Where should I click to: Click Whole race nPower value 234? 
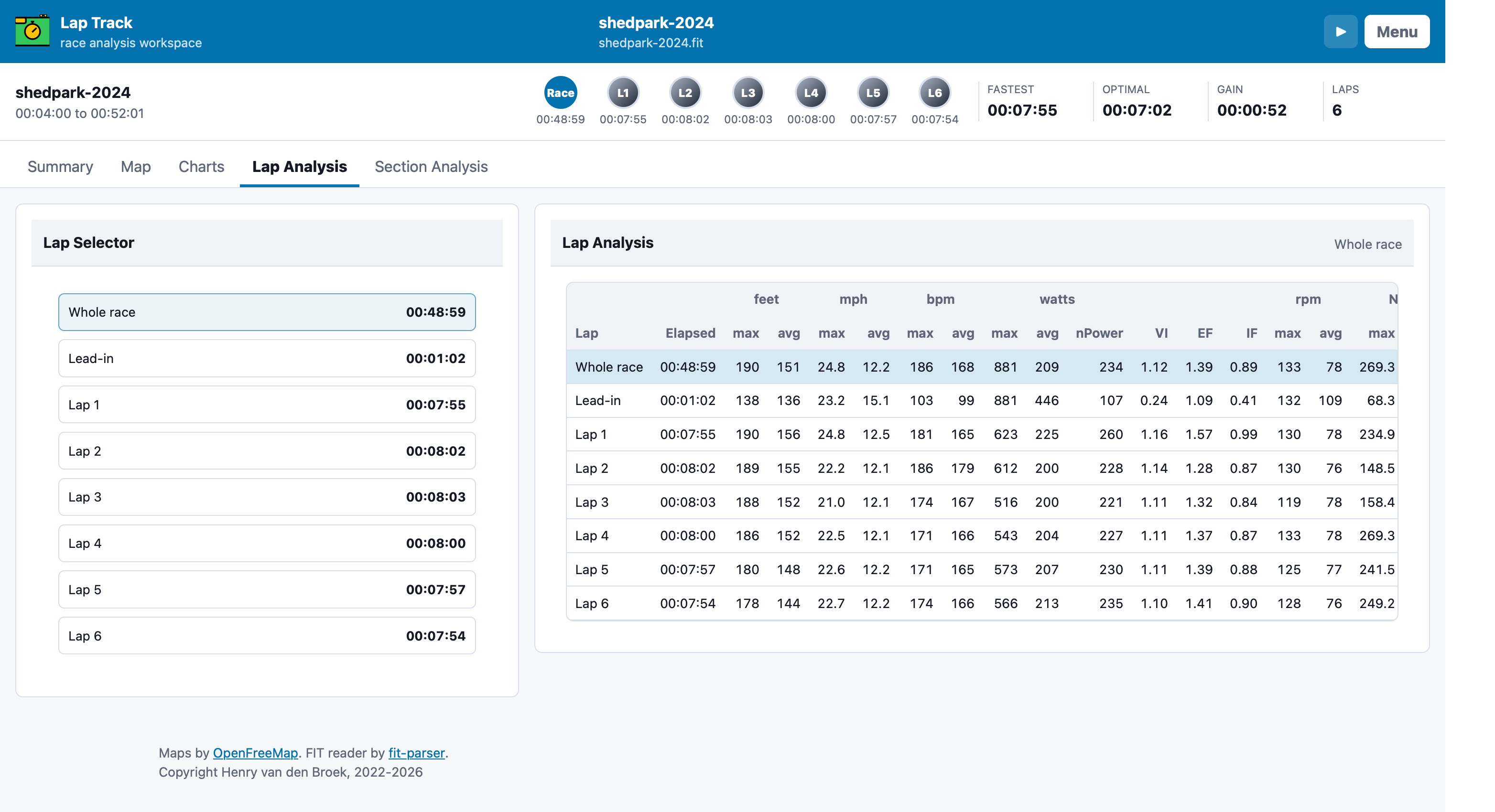click(x=1111, y=367)
